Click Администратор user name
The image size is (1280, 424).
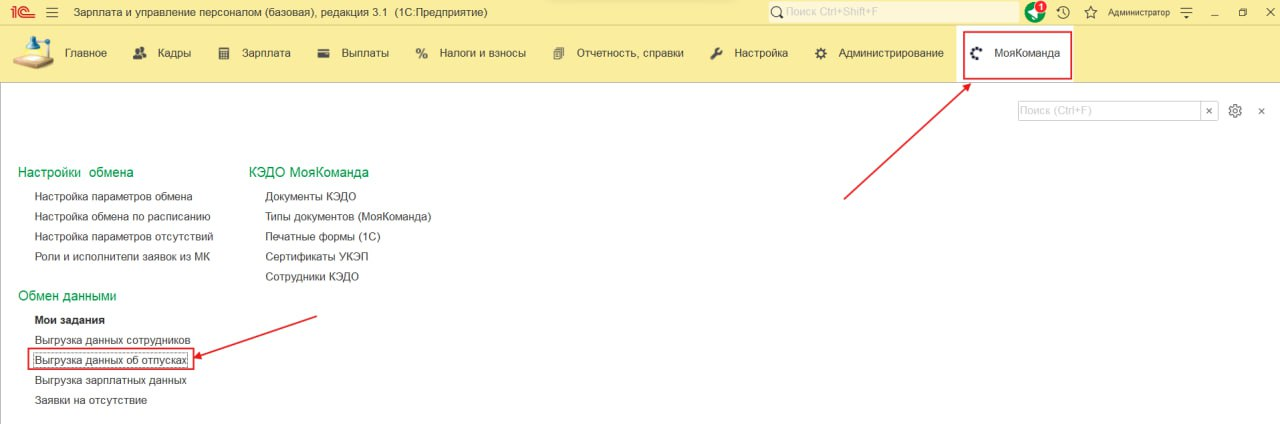1138,12
